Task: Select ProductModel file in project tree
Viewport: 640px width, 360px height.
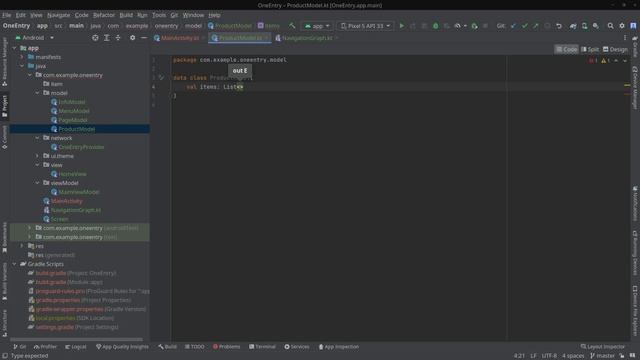Action: point(80,129)
